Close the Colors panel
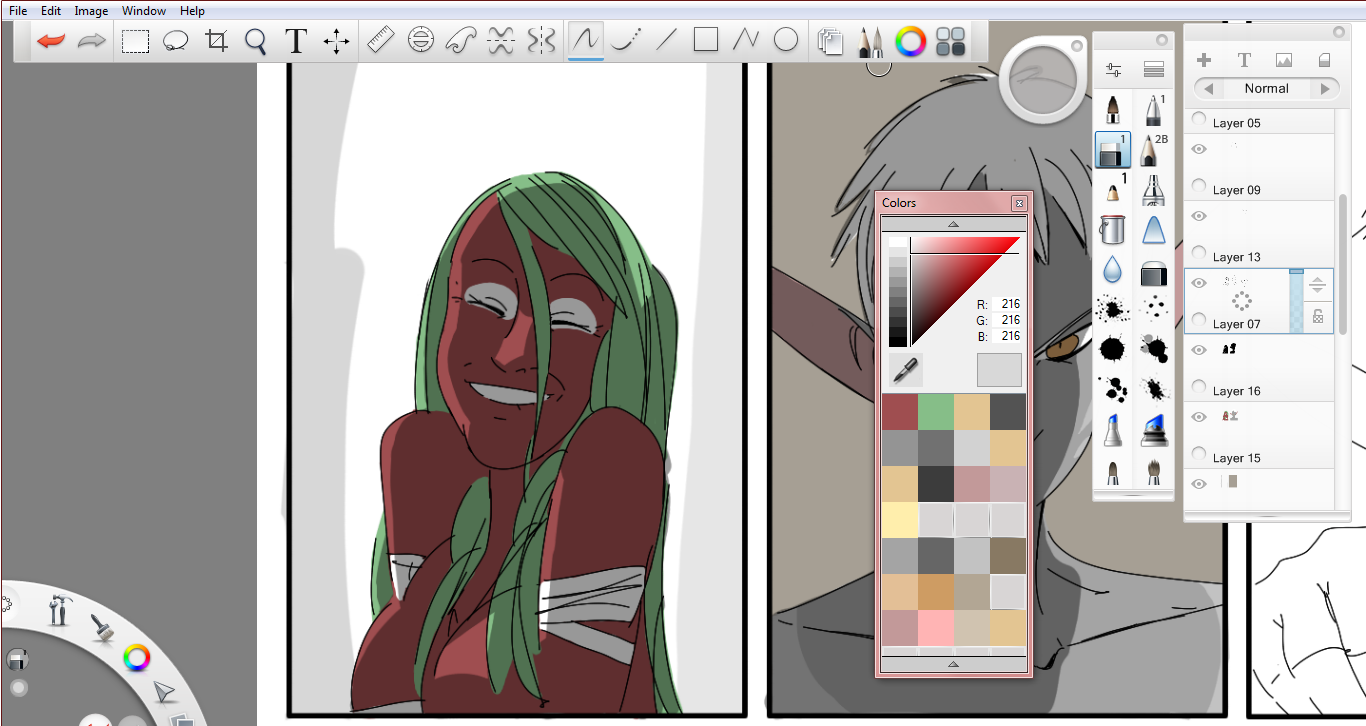The image size is (1366, 726). pos(1019,203)
